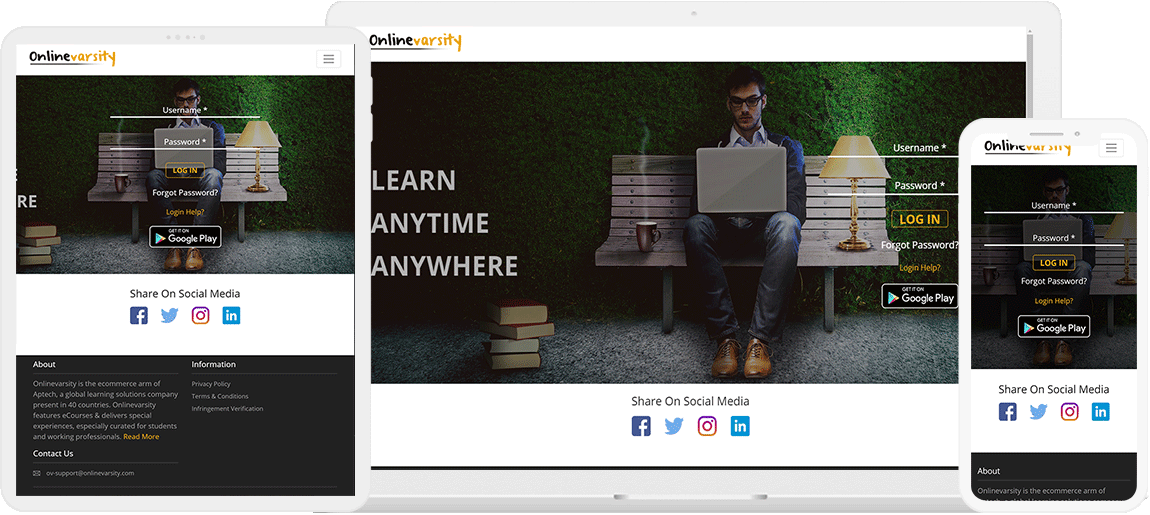Screen dimensions: 1150x515
Task: Focus Username field on tablet
Action: pyautogui.click(x=185, y=111)
